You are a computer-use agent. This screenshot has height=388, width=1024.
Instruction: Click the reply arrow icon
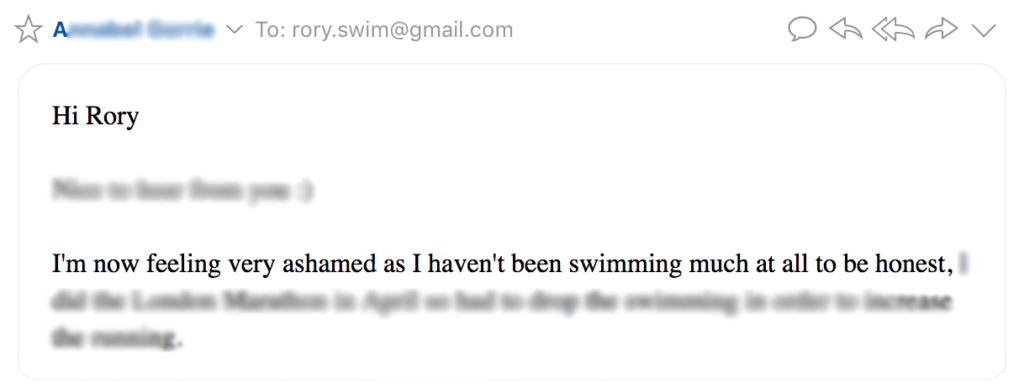tap(846, 29)
